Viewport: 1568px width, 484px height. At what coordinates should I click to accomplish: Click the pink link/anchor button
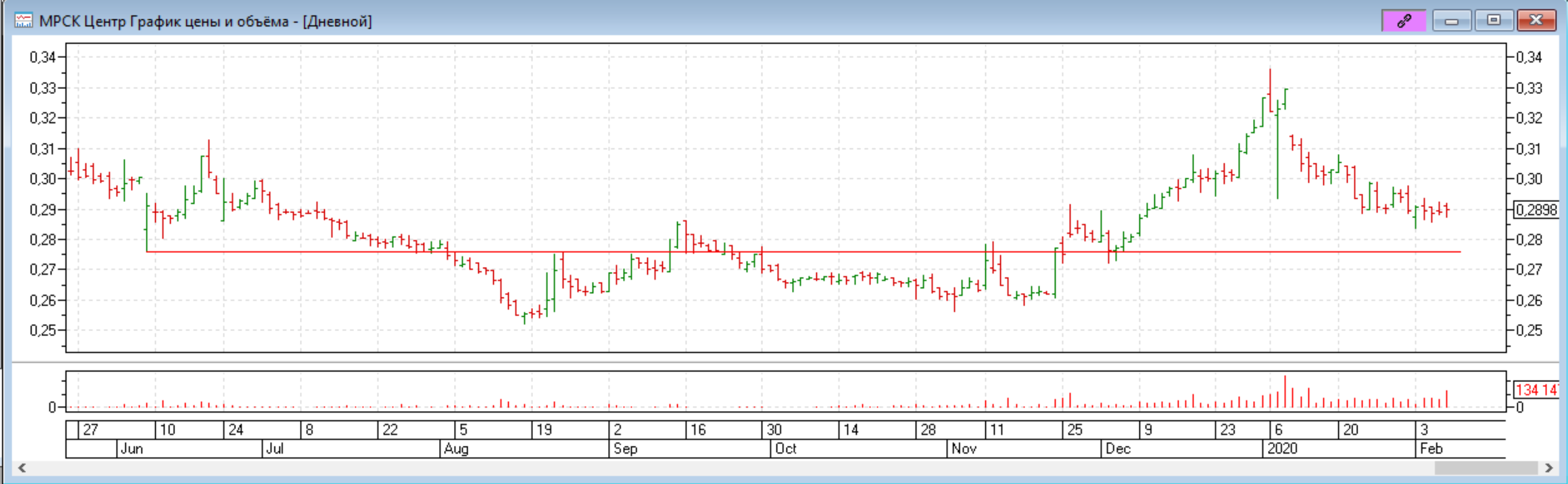coord(1403,20)
